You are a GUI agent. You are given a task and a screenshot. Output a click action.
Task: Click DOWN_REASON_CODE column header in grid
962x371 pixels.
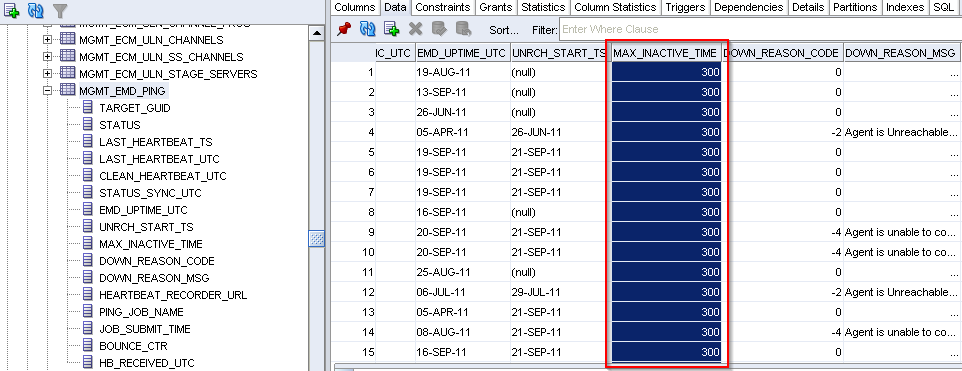782,53
